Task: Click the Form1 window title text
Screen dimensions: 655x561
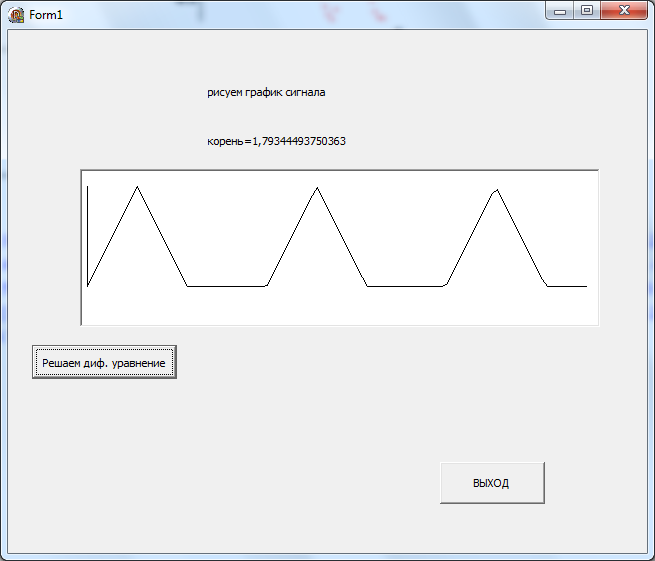Action: click(46, 15)
